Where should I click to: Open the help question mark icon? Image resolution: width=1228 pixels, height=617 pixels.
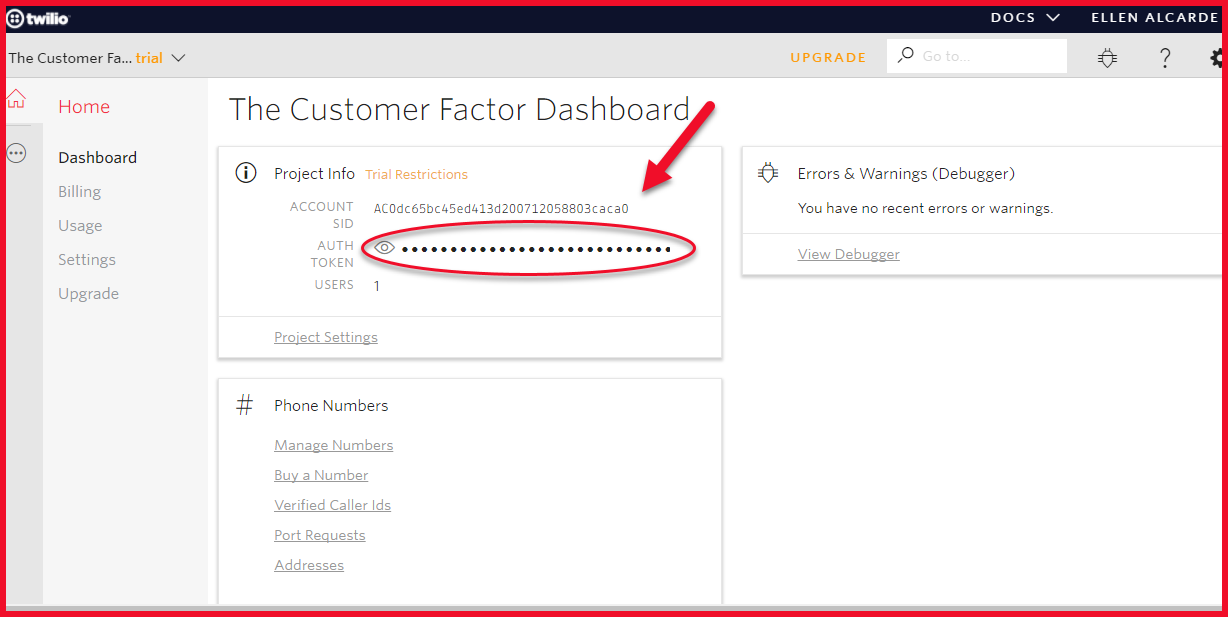point(1165,57)
